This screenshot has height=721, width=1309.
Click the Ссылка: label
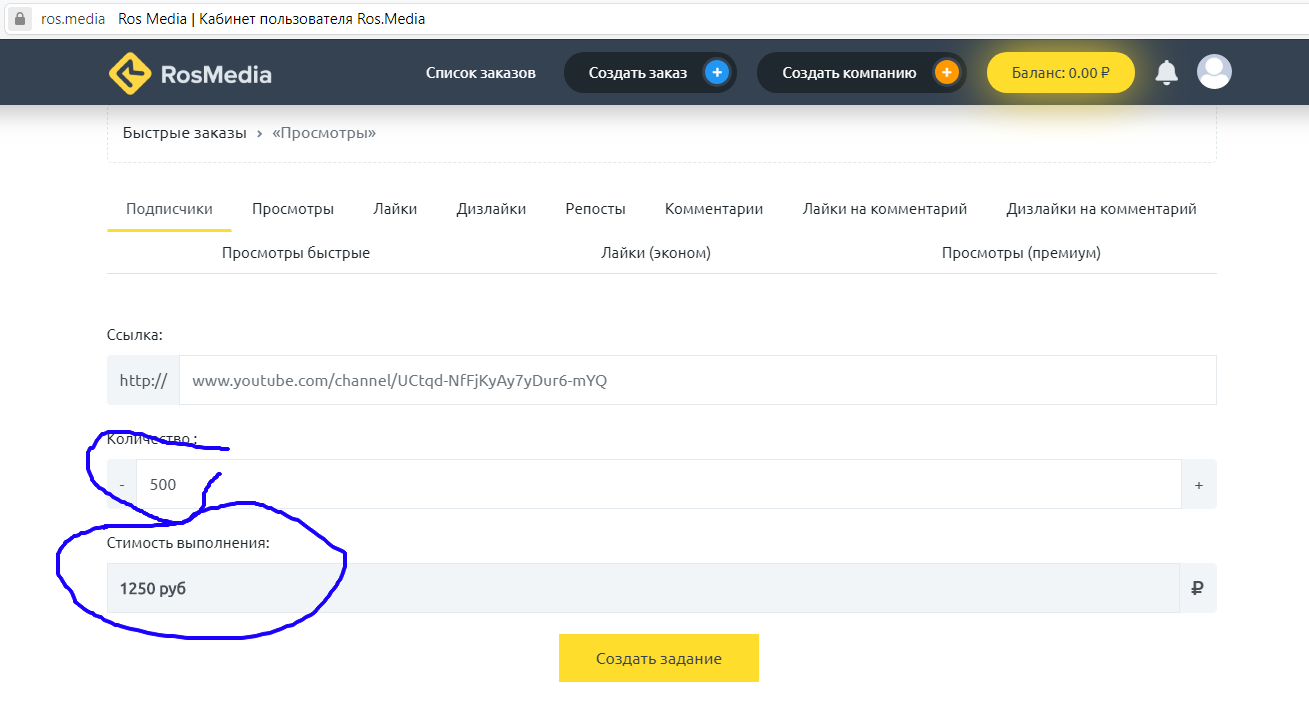135,335
